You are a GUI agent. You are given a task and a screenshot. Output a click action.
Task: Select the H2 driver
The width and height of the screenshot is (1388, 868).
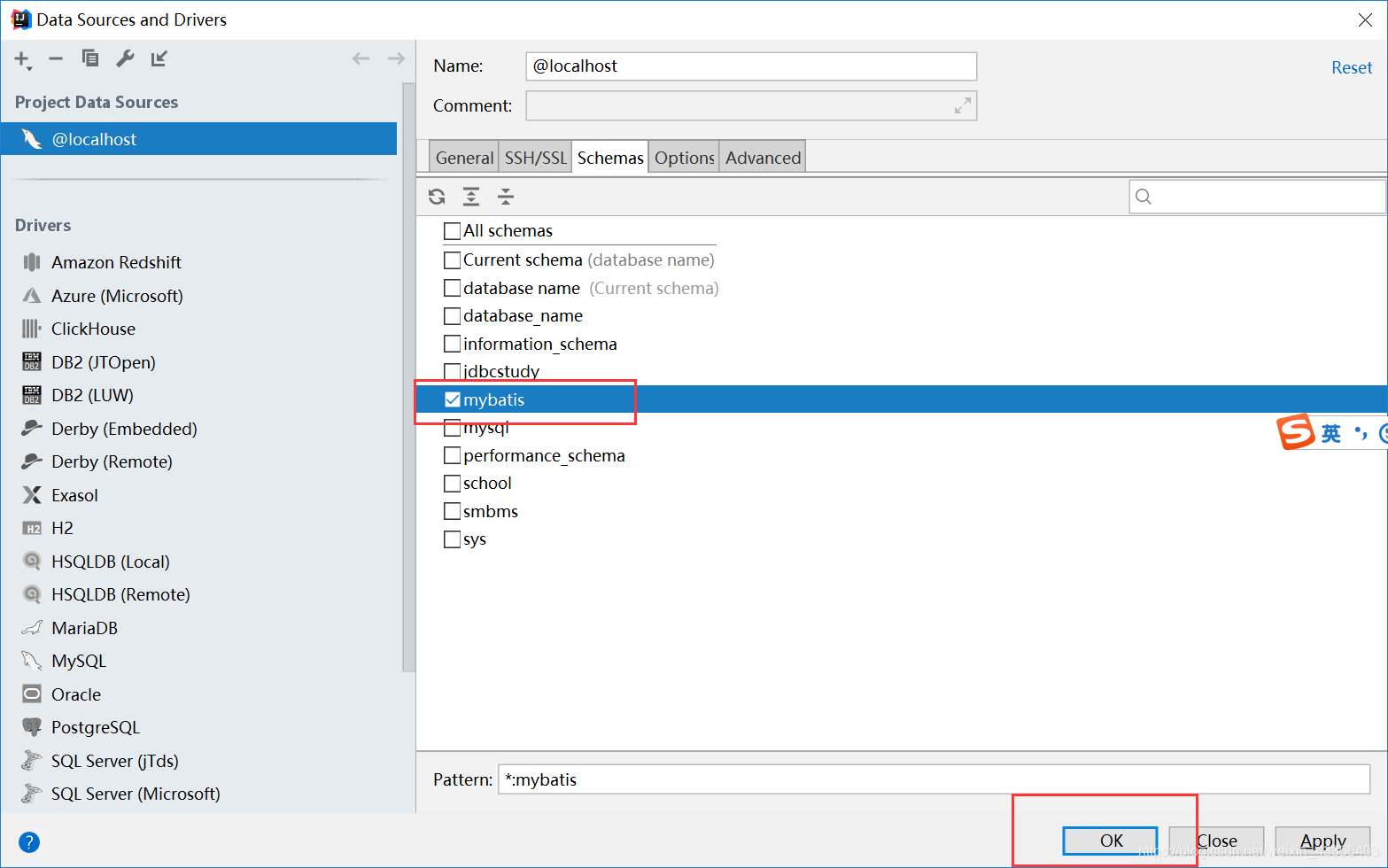point(61,528)
